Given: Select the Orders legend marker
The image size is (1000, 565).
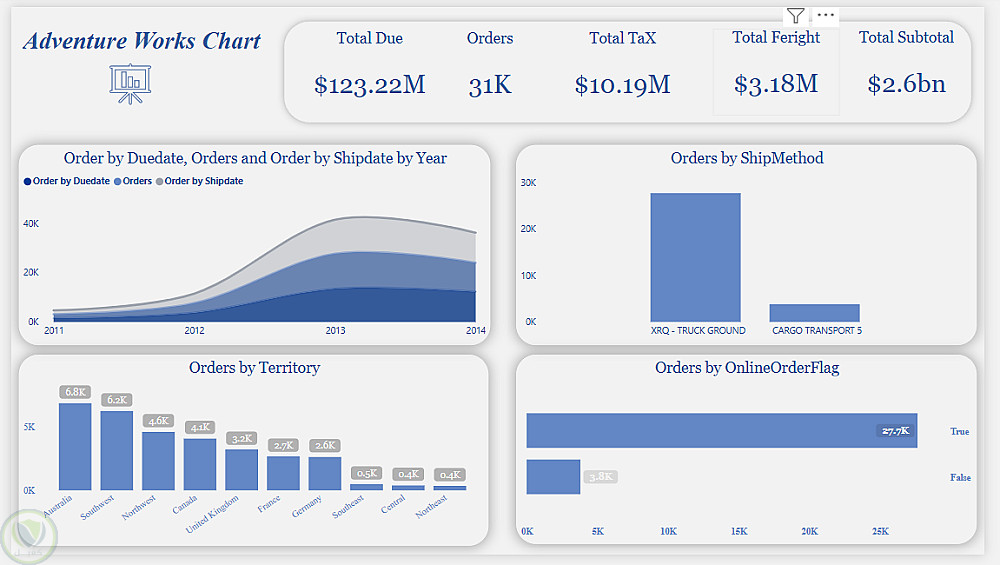Looking at the screenshot, I should pos(117,181).
